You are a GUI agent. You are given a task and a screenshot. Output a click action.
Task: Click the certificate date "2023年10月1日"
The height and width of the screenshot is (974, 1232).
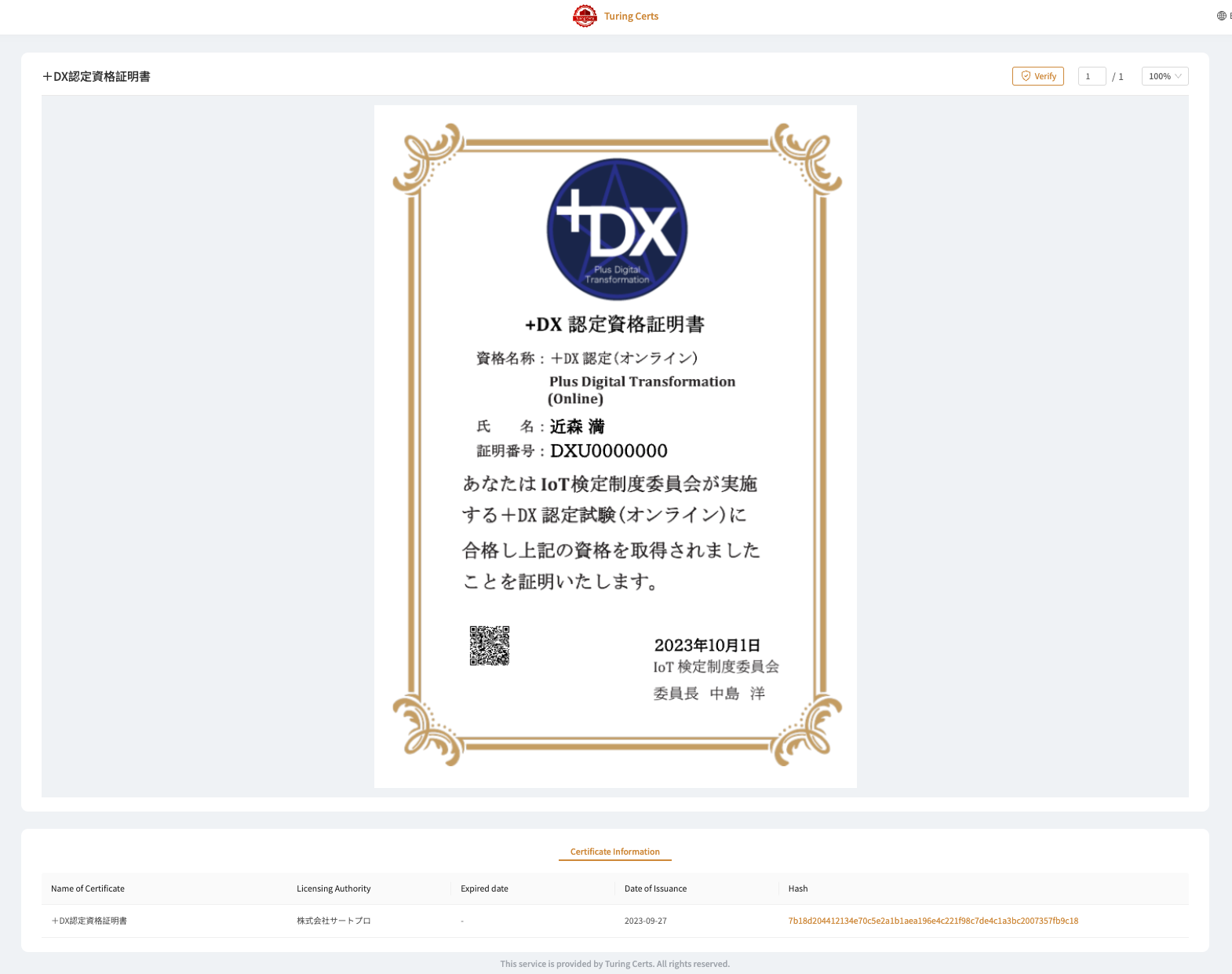[x=707, y=645]
